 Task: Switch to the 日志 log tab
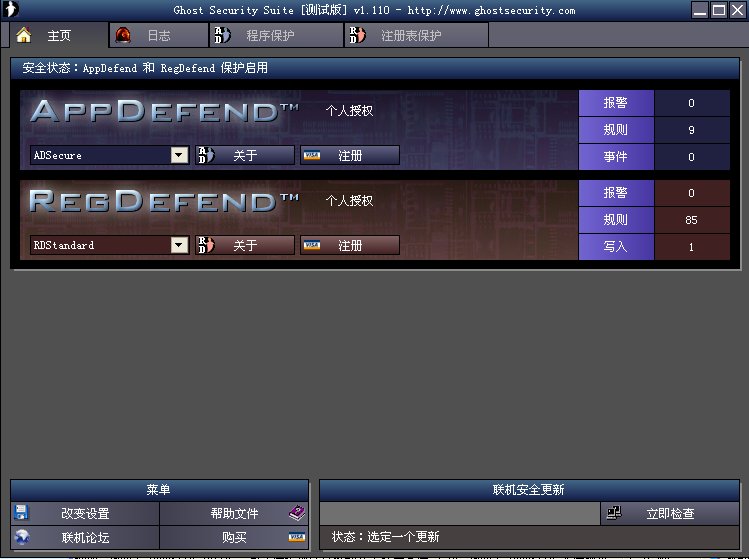click(159, 35)
